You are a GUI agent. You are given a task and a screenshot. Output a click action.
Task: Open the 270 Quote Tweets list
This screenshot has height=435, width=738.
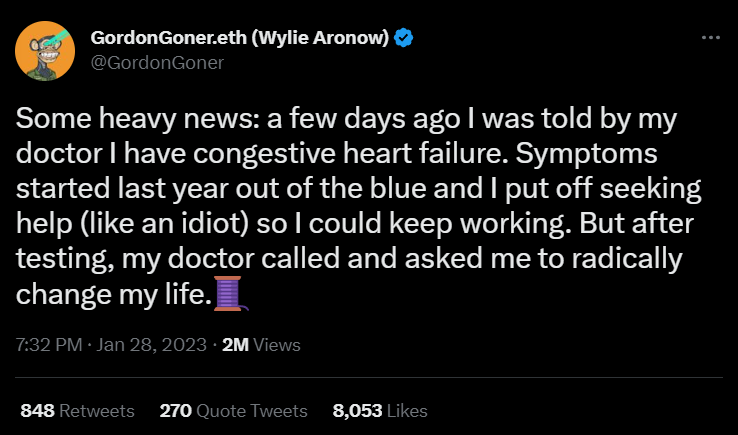233,410
